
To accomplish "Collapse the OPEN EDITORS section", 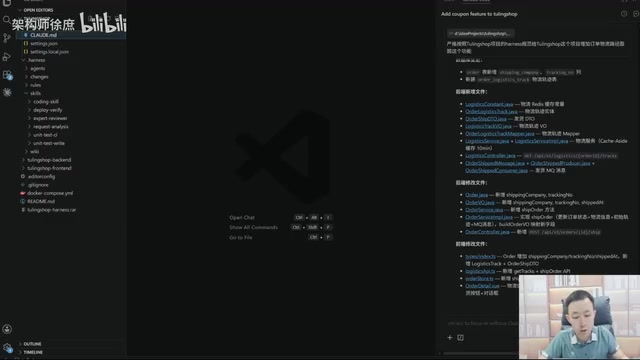I will (x=20, y=10).
